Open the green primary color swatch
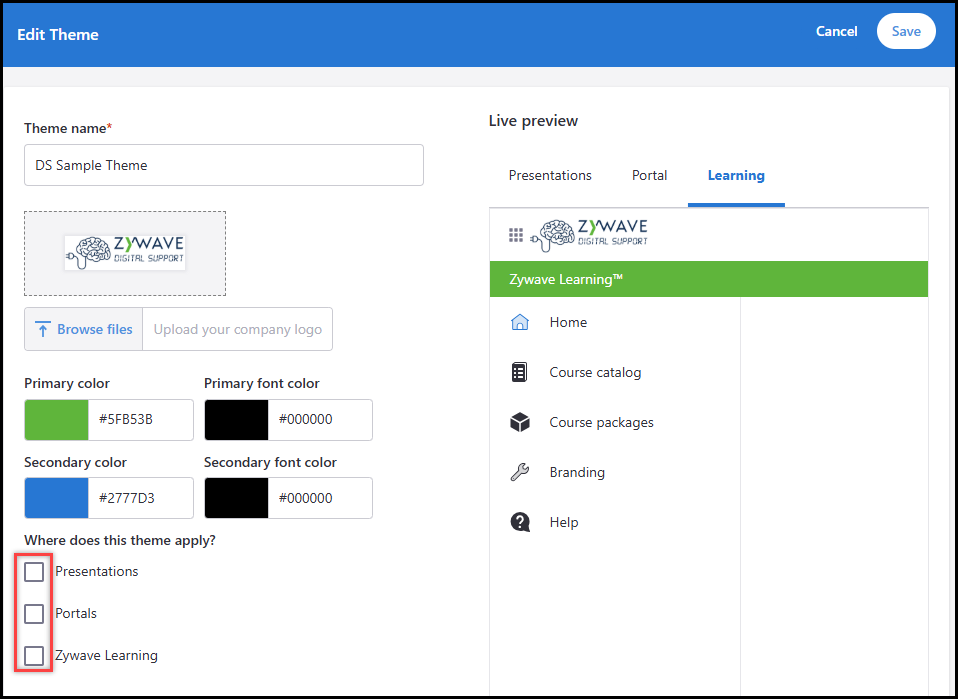This screenshot has width=958, height=699. click(x=56, y=420)
